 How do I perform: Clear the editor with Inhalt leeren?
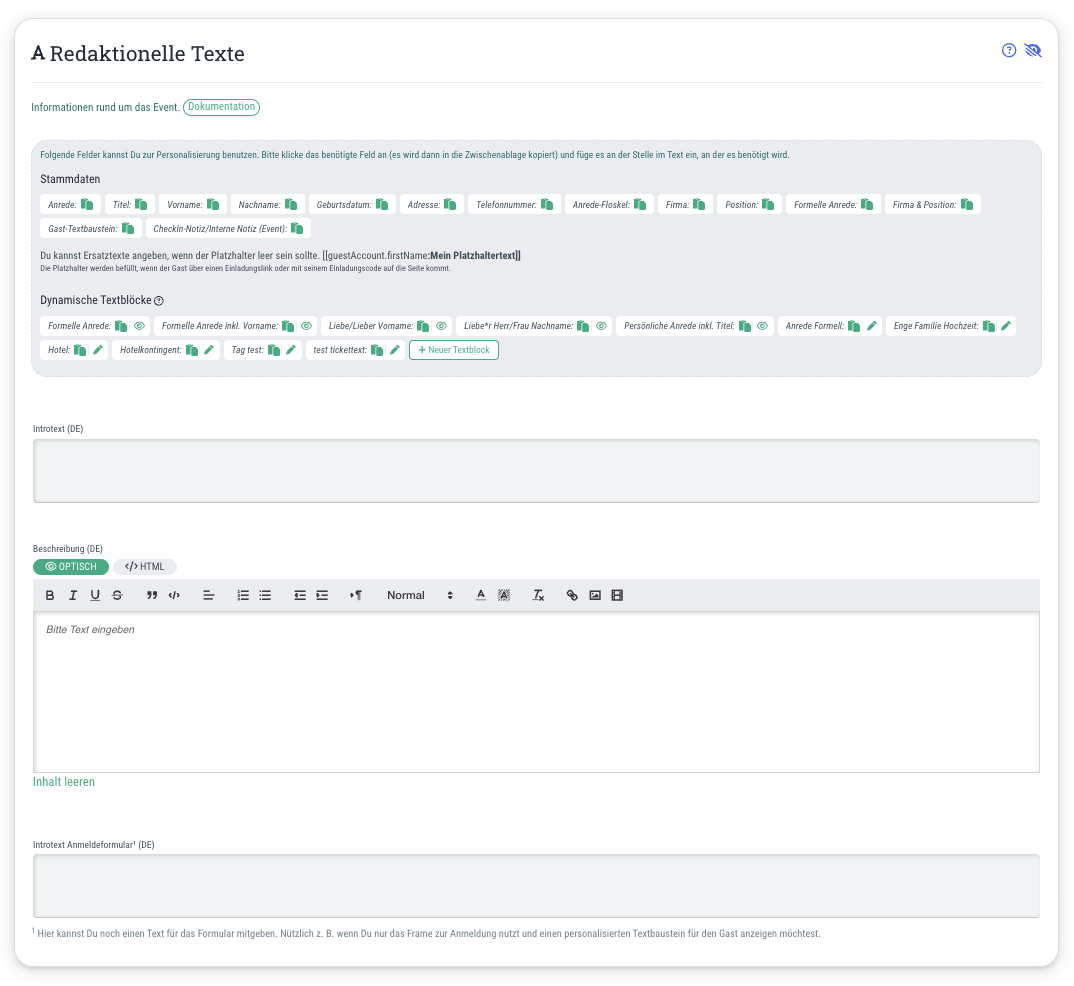pyautogui.click(x=64, y=782)
